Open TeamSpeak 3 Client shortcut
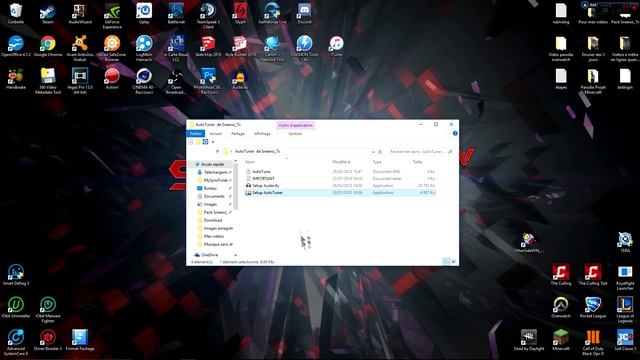The height and width of the screenshot is (360, 640). pyautogui.click(x=208, y=16)
